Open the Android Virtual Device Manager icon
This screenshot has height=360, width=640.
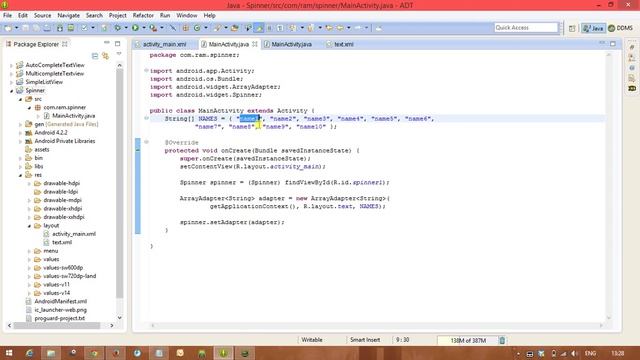71,28
